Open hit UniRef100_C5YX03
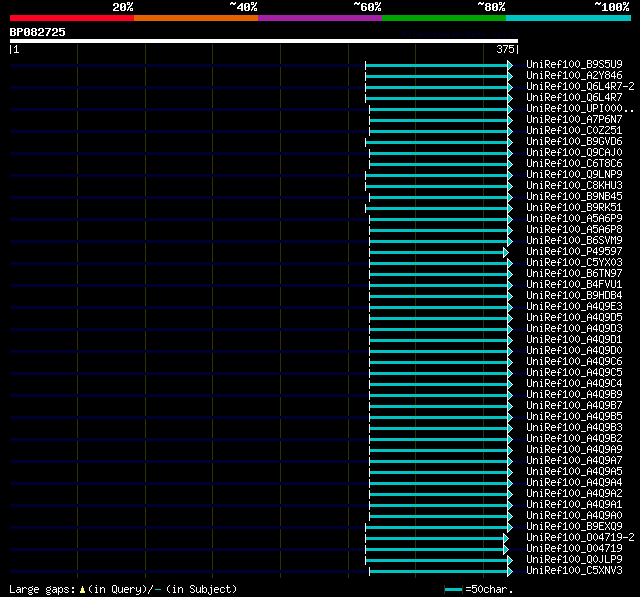Viewport: 640px width, 597px height. click(574, 263)
